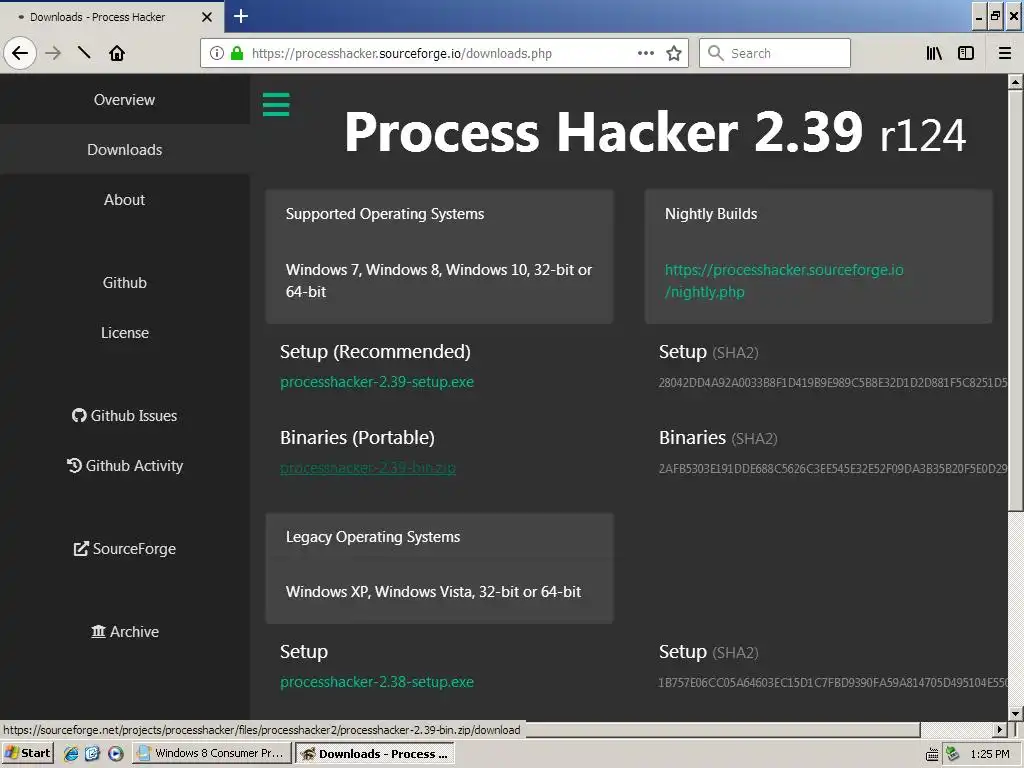This screenshot has height=768, width=1024.
Task: Download processhacker-2.39-bin.zip portable binaries
Action: click(368, 468)
